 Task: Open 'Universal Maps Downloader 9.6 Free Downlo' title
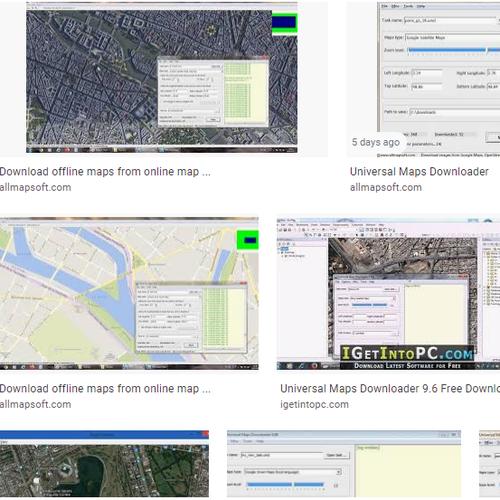click(390, 389)
